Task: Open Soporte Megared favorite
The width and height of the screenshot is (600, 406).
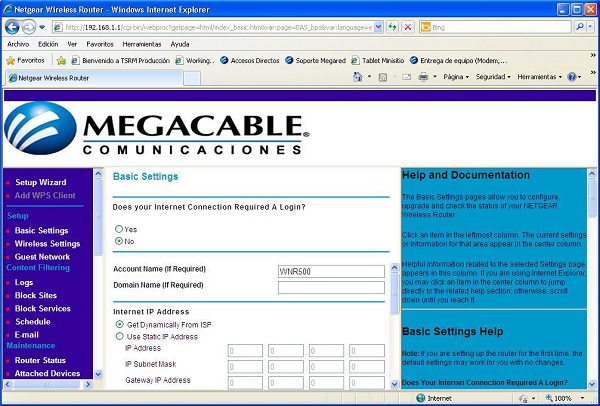Action: (x=315, y=60)
